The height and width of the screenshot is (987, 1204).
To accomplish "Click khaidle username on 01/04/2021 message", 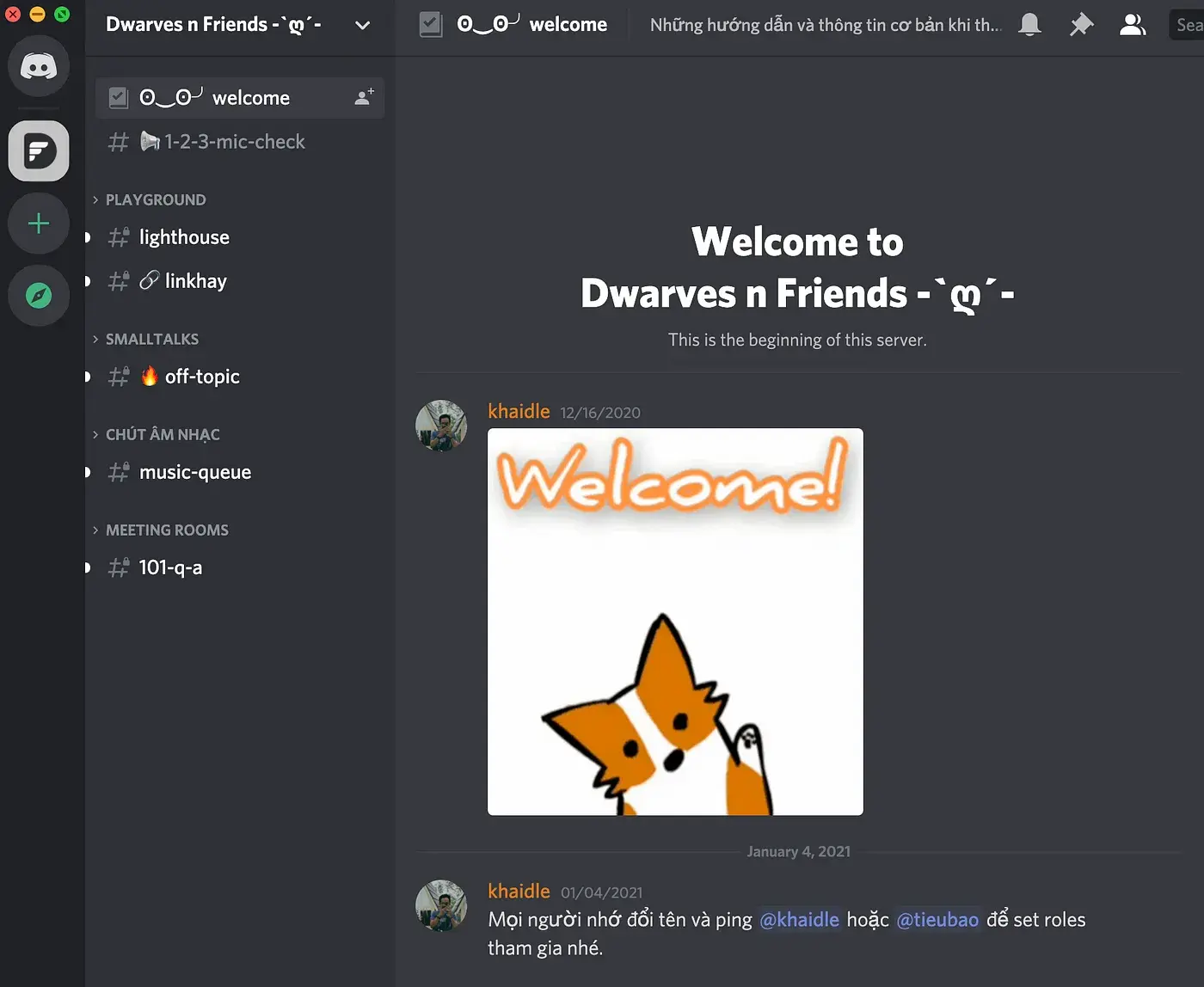I will coord(519,891).
